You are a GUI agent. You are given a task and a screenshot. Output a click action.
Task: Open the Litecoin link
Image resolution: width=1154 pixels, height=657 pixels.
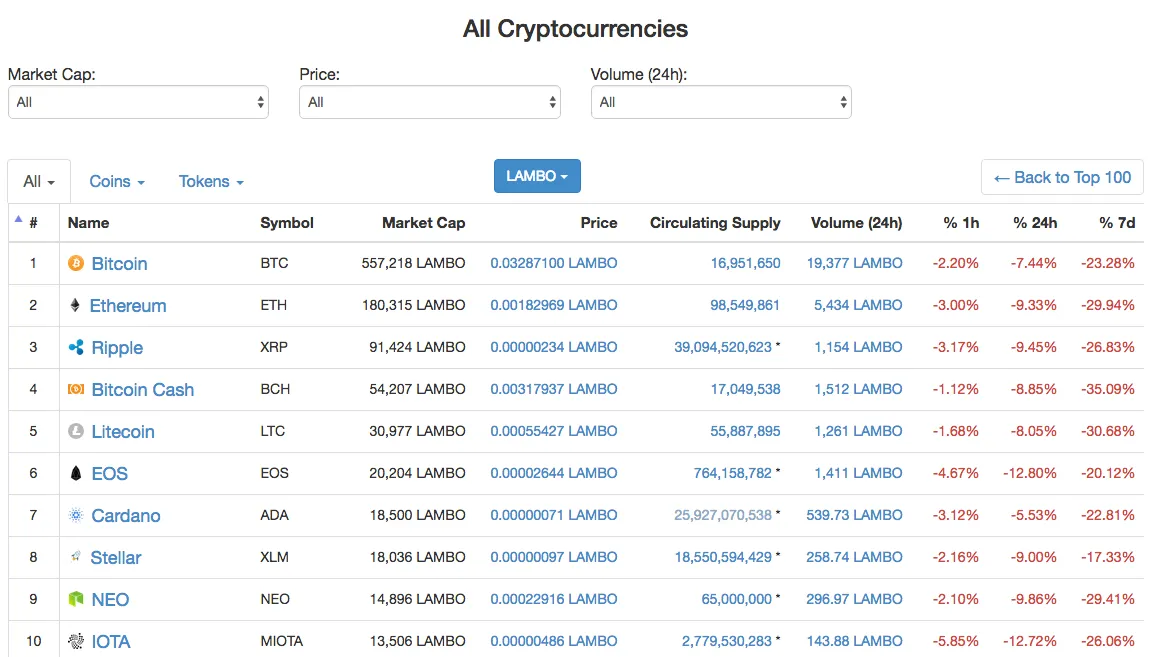pyautogui.click(x=123, y=431)
